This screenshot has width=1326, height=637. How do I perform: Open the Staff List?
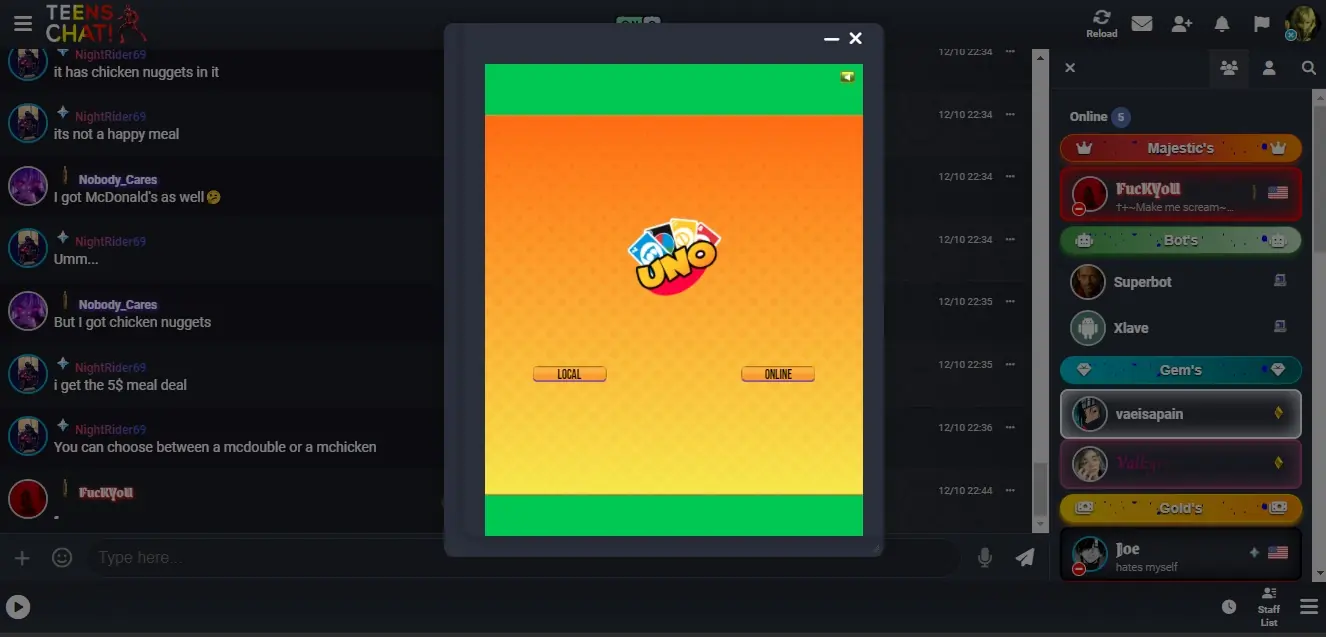[x=1269, y=607]
